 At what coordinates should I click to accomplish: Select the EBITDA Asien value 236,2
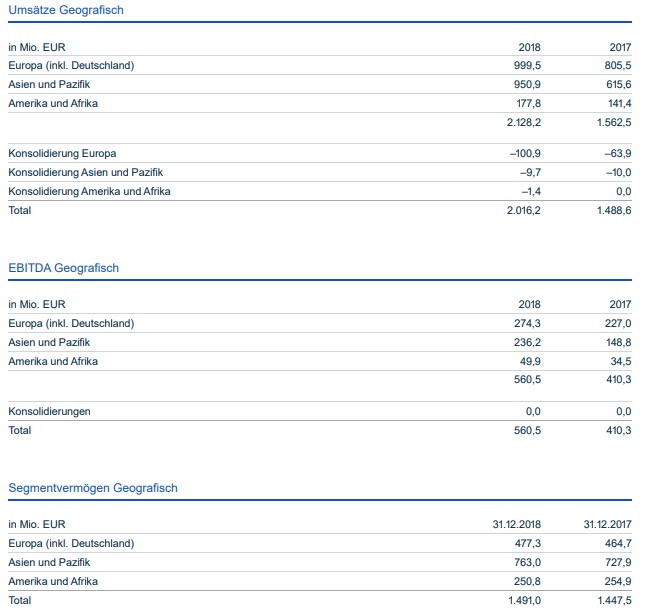point(527,342)
